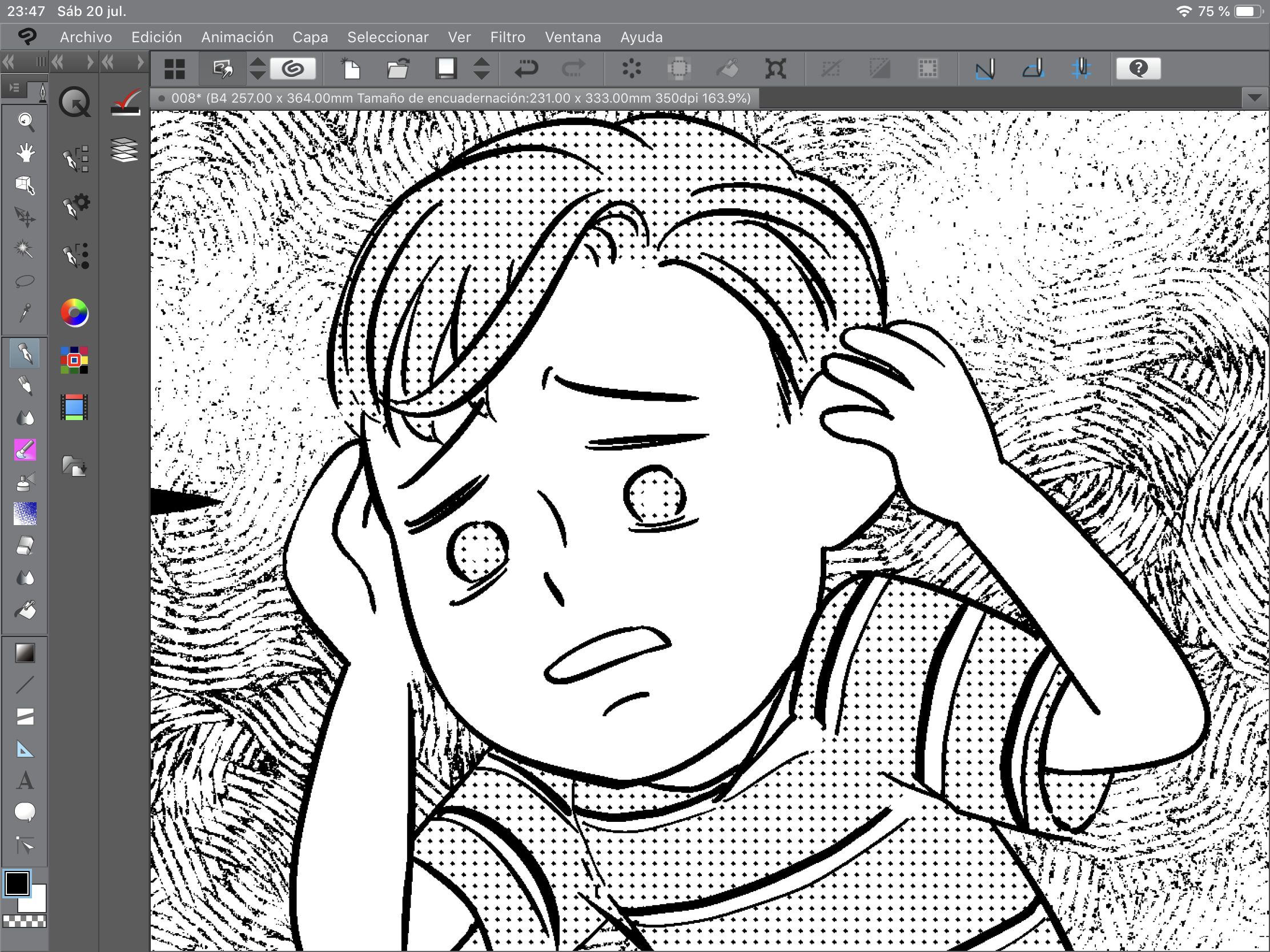Open the Layer Property palette
Screen dimensions: 1270x952
(x=126, y=103)
